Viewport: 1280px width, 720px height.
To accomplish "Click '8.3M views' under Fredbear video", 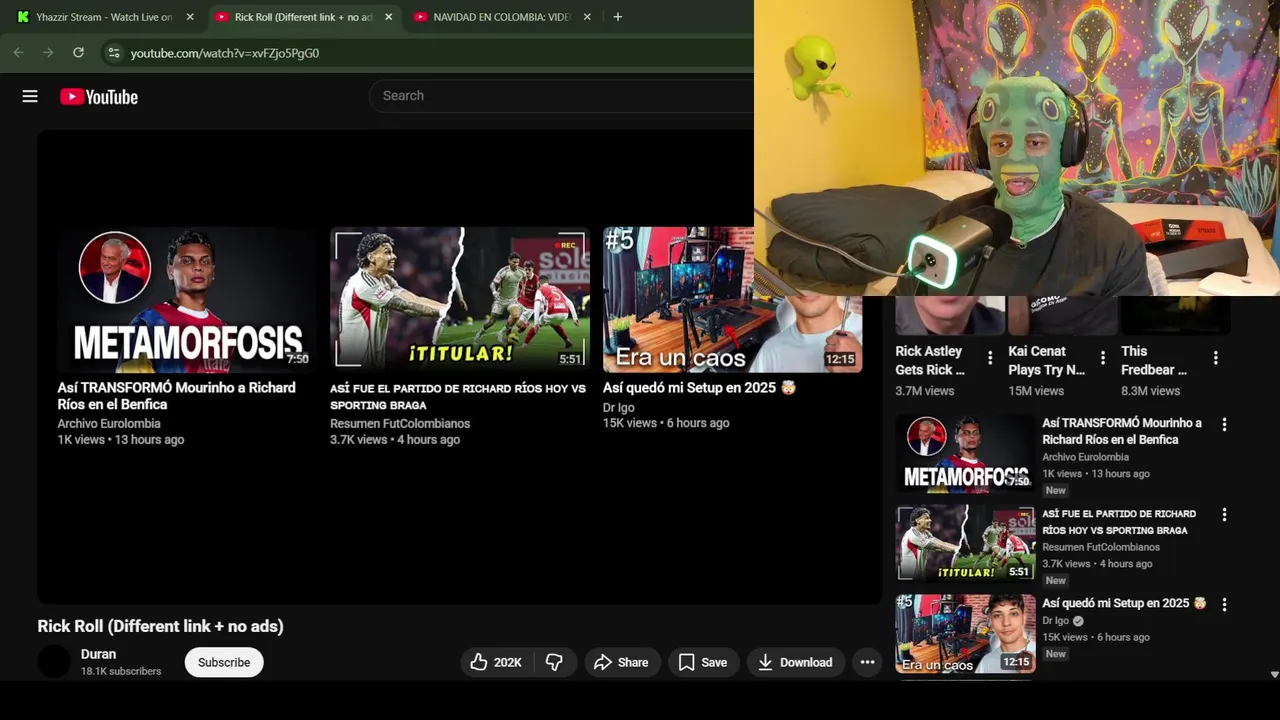I will [x=1150, y=391].
